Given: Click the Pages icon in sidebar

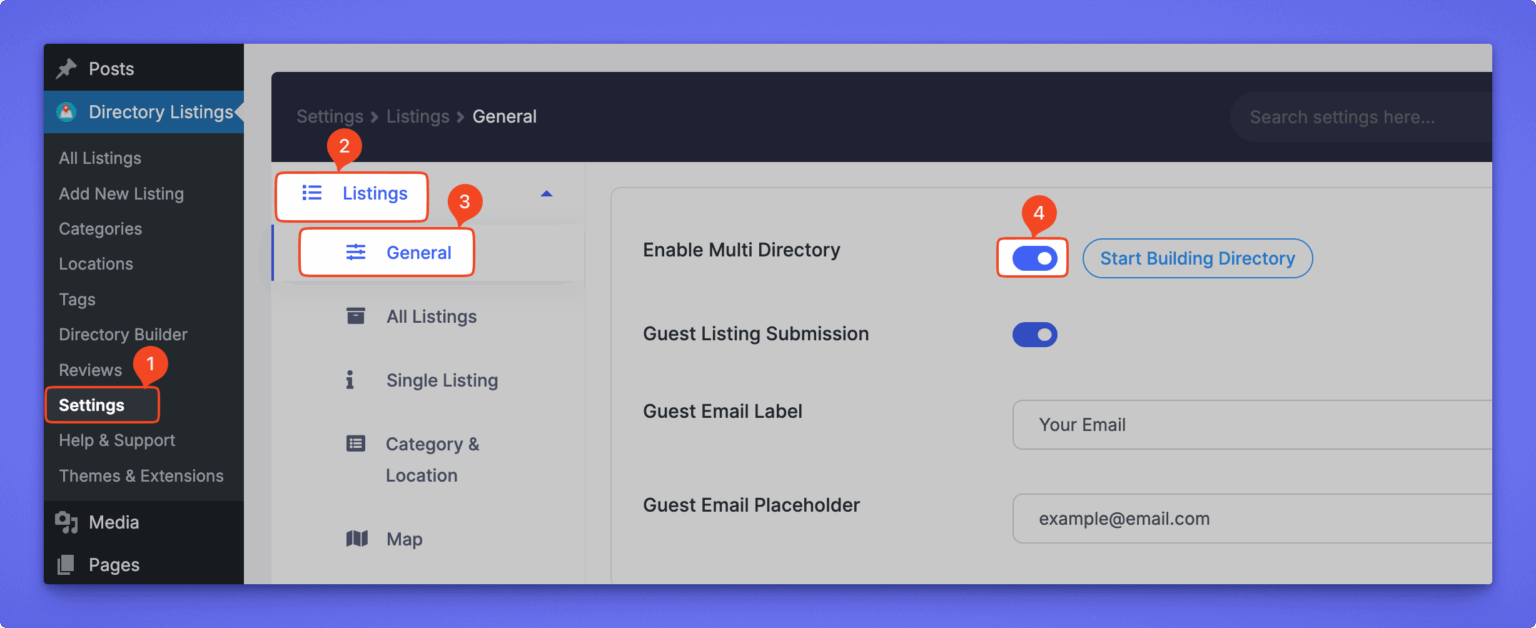Looking at the screenshot, I should pyautogui.click(x=66, y=563).
